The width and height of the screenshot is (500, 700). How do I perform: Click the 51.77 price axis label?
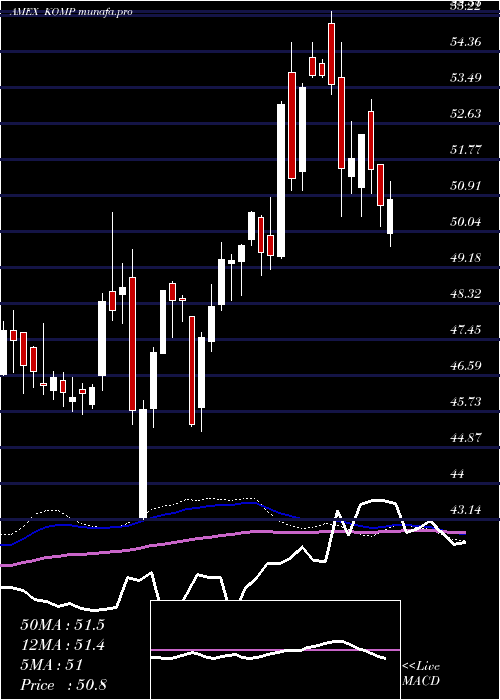pos(466,150)
